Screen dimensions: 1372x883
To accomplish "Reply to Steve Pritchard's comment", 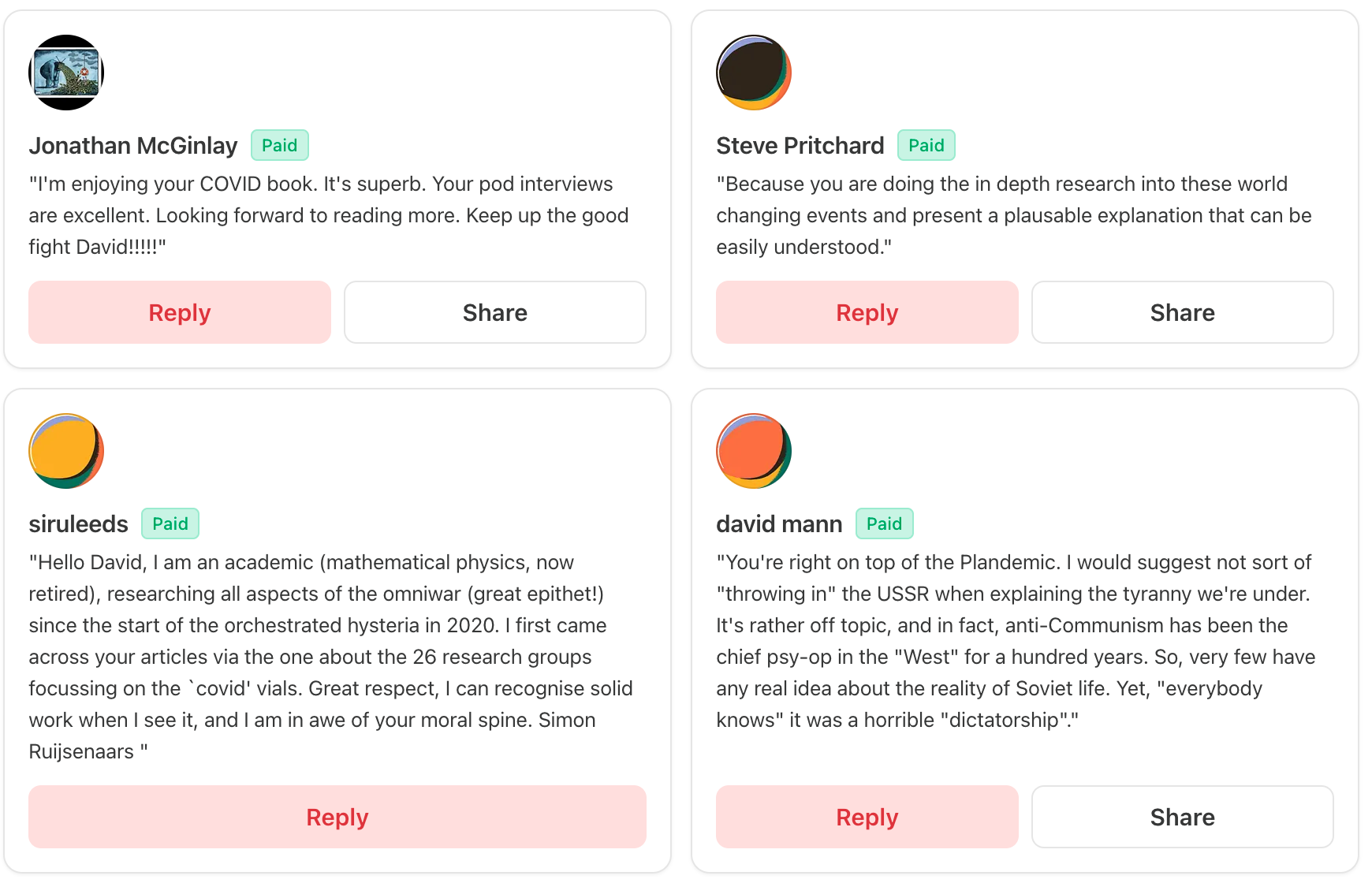I will (x=867, y=312).
